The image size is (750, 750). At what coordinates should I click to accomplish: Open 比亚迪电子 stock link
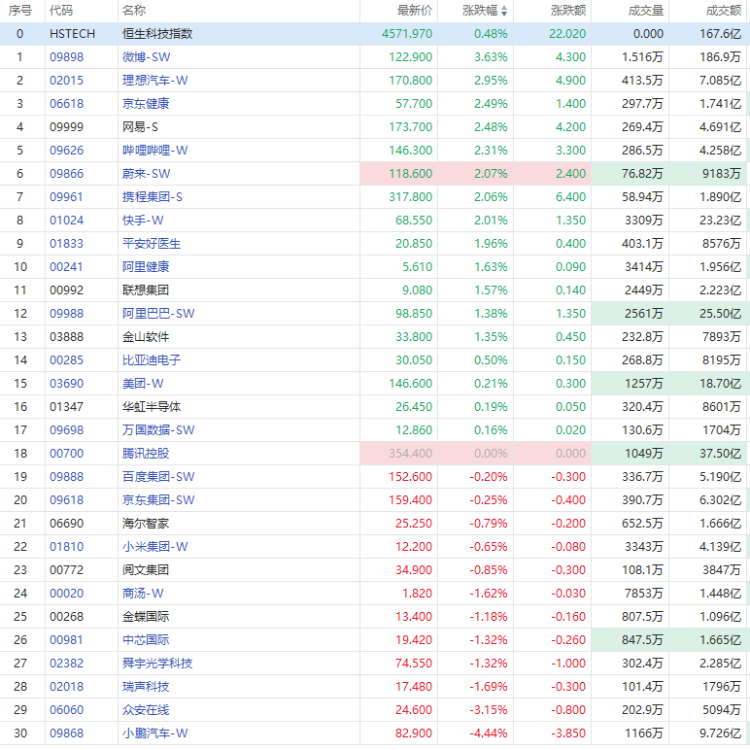[152, 360]
